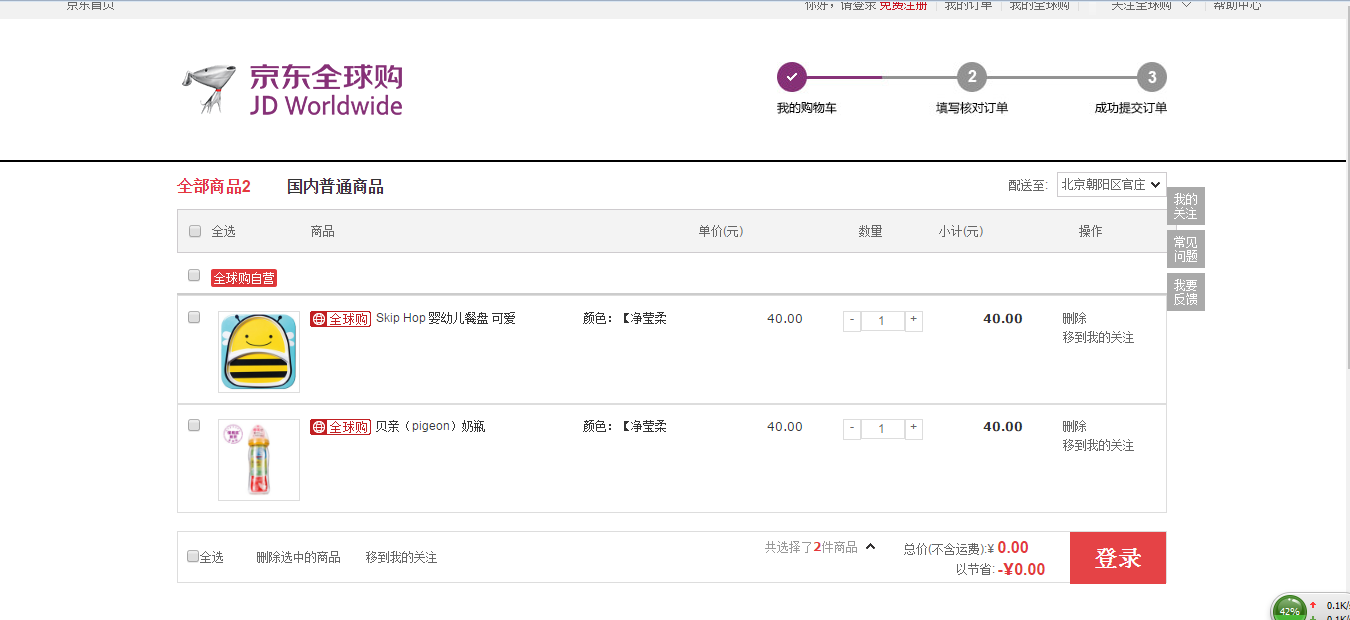This screenshot has width=1350, height=620.
Task: Click the red upload speed arrow in floating widget
Action: point(1313,606)
